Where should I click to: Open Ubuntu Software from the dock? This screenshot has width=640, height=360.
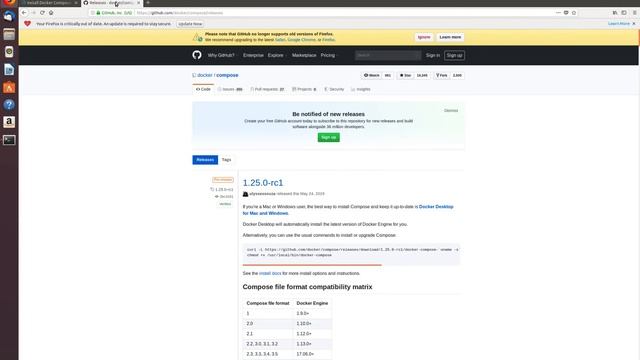[x=9, y=87]
